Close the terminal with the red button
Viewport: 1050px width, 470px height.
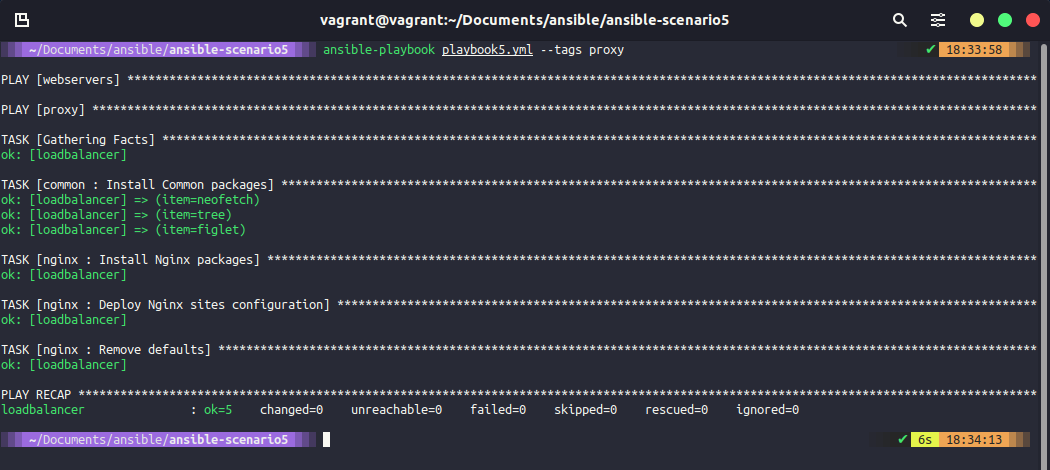tap(1030, 20)
